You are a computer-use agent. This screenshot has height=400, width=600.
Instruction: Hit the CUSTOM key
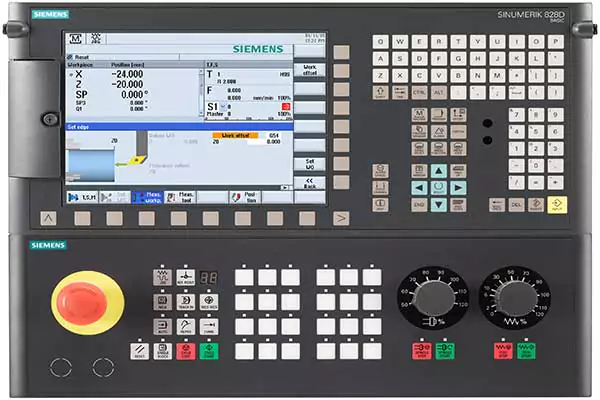coord(458,131)
